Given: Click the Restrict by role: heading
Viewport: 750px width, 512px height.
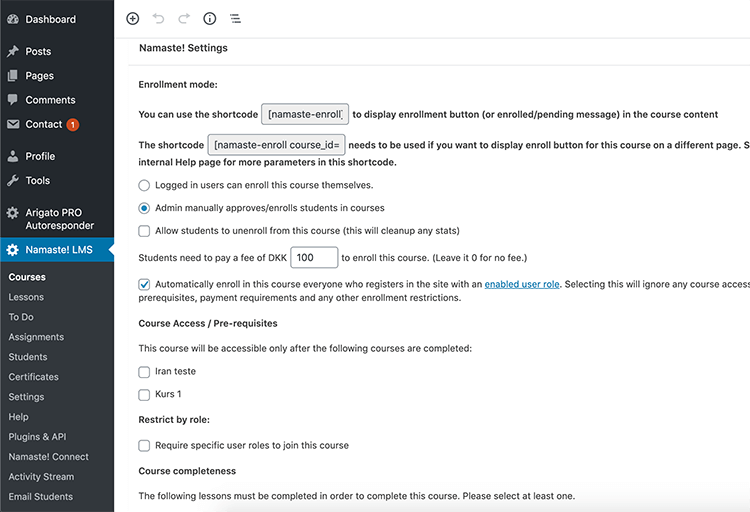Looking at the screenshot, I should (x=174, y=420).
